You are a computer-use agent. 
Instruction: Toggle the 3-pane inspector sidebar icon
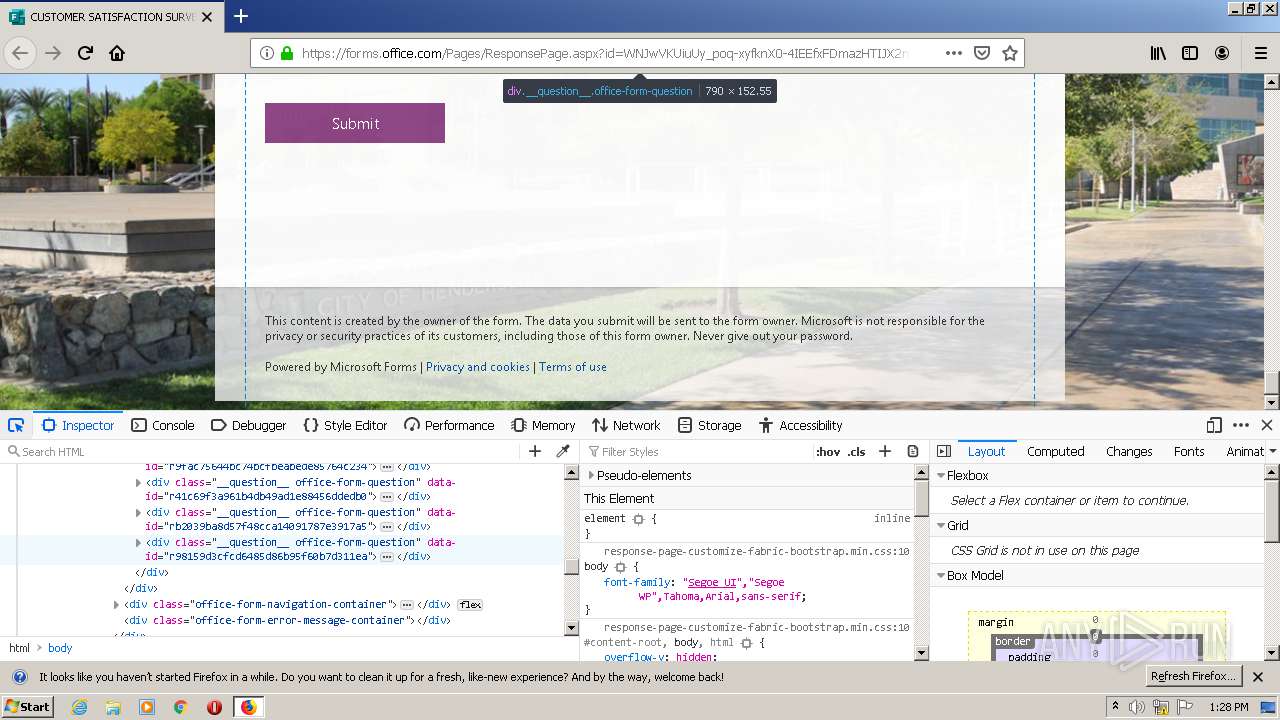[944, 451]
